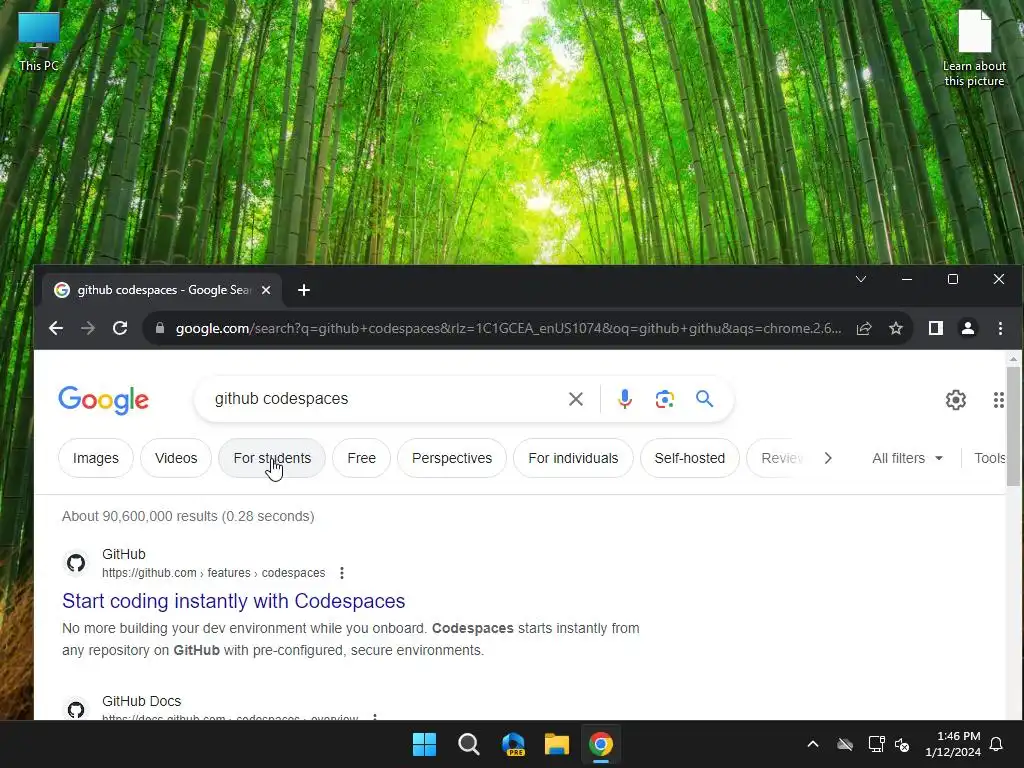Click the github.com features codespaces URL
This screenshot has width=1024, height=768.
click(214, 573)
